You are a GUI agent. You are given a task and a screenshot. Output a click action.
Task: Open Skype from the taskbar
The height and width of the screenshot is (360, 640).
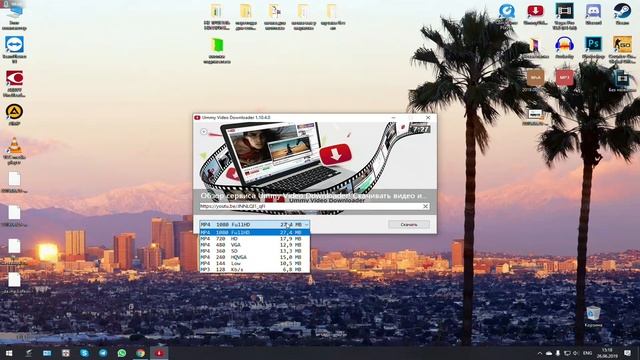pos(84,353)
